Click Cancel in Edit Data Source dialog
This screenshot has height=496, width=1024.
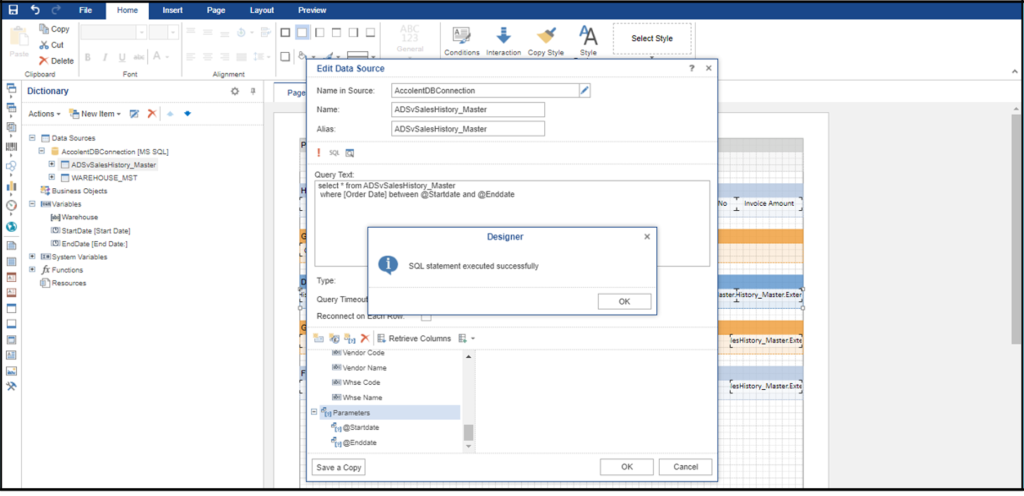(x=686, y=467)
